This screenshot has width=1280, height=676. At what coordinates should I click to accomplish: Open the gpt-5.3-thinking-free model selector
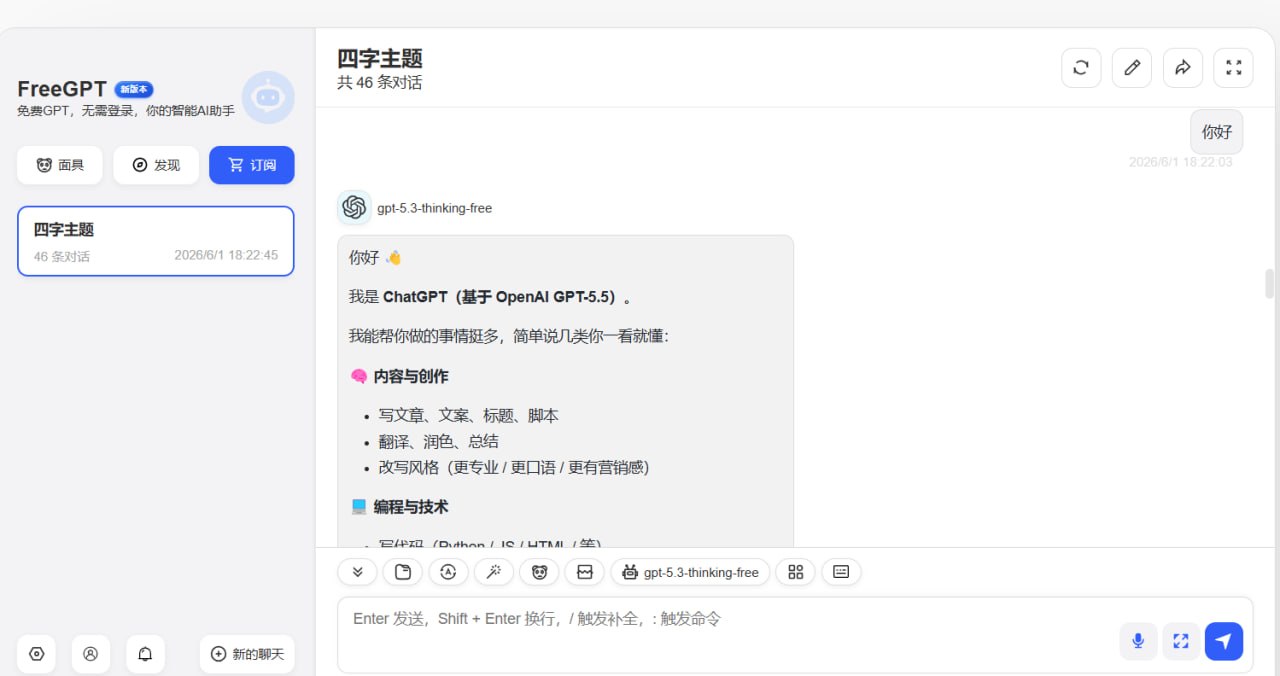tap(690, 572)
